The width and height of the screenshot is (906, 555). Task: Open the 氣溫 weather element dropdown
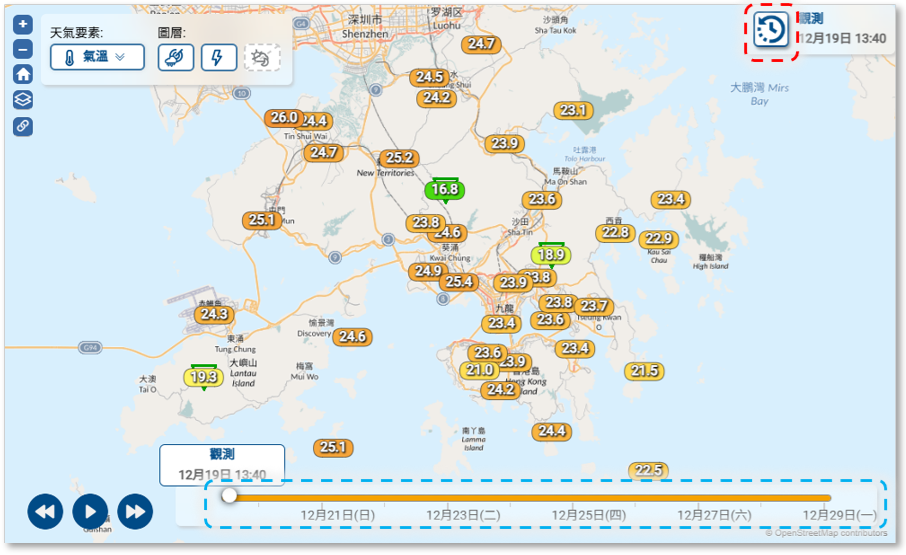click(97, 57)
